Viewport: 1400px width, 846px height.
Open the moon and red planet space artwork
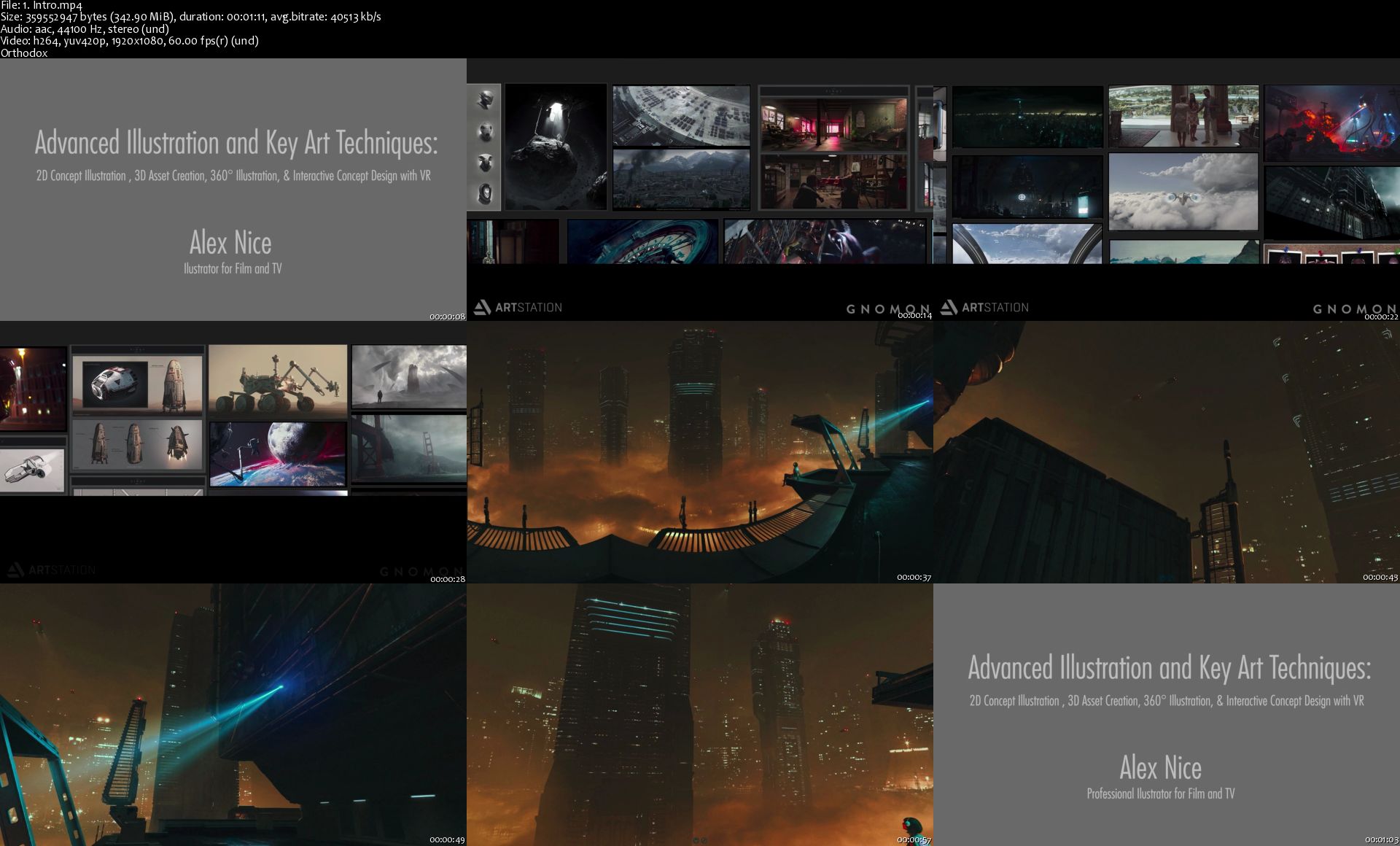pos(277,454)
